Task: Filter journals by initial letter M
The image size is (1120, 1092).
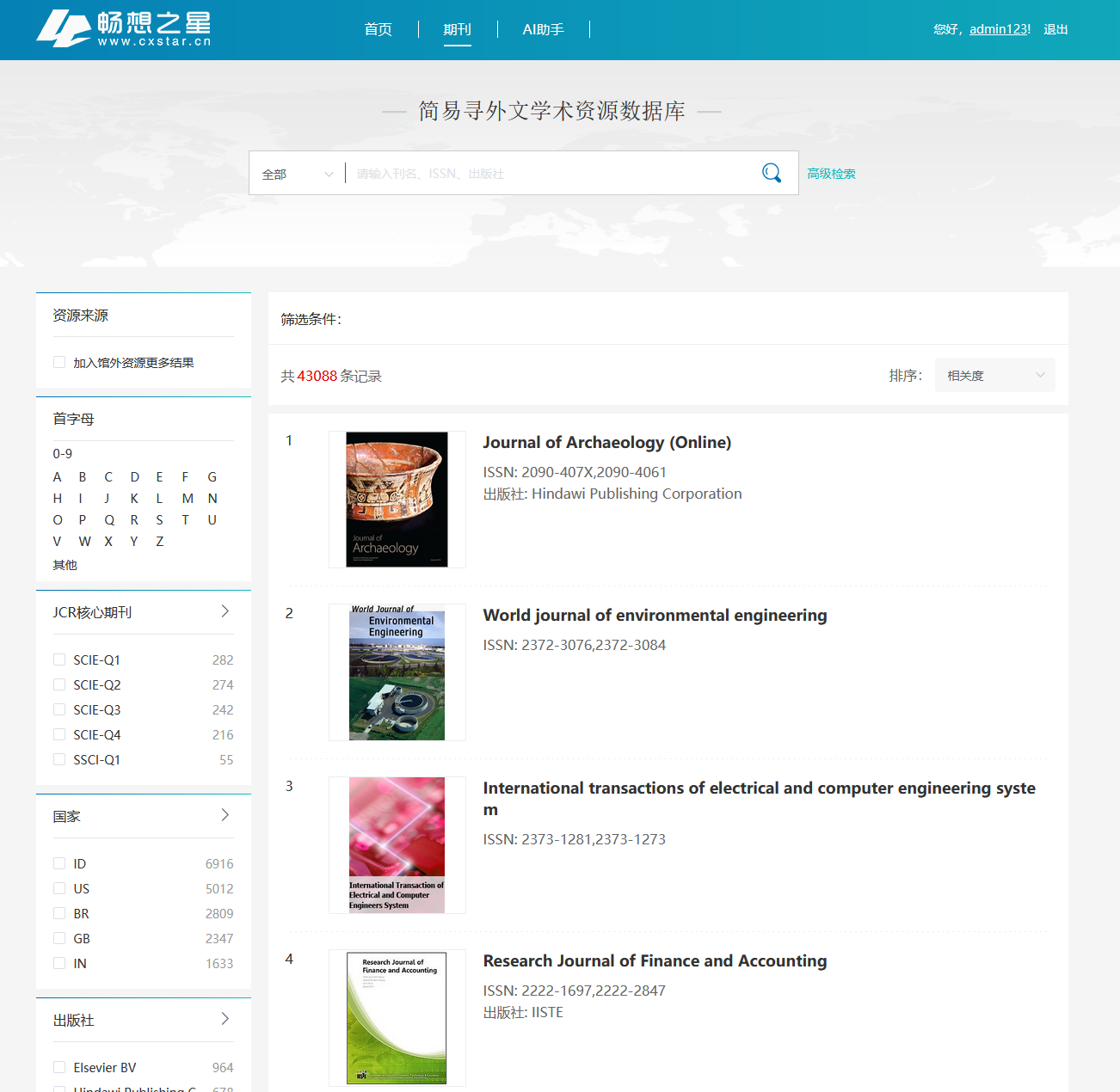Action: 188,499
